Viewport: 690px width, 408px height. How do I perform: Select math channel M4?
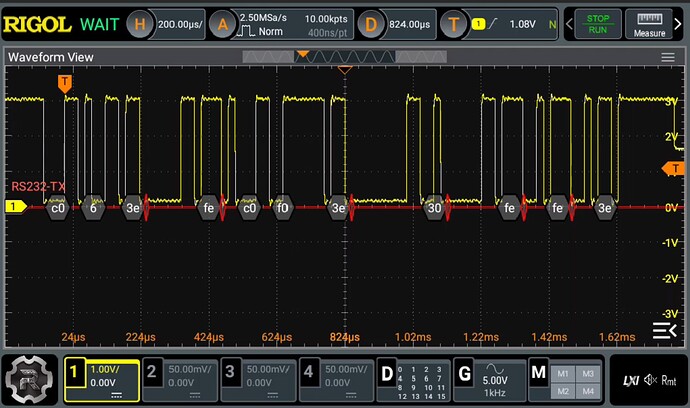pos(588,391)
